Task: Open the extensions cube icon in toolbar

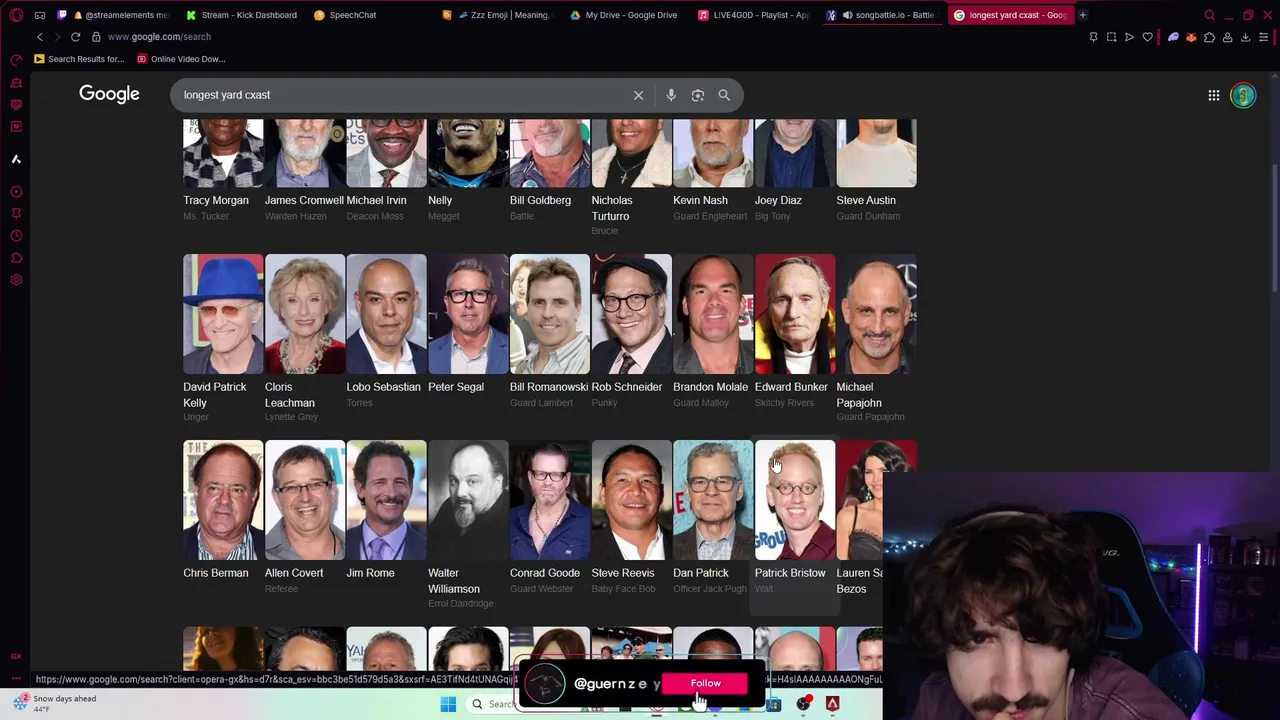Action: coord(1209,37)
